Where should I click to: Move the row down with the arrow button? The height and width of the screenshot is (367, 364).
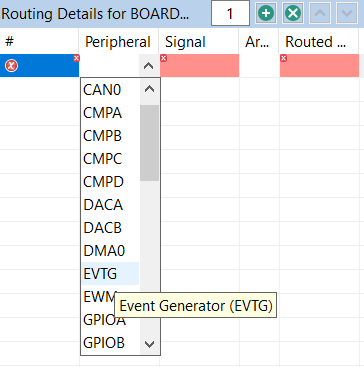pos(347,14)
